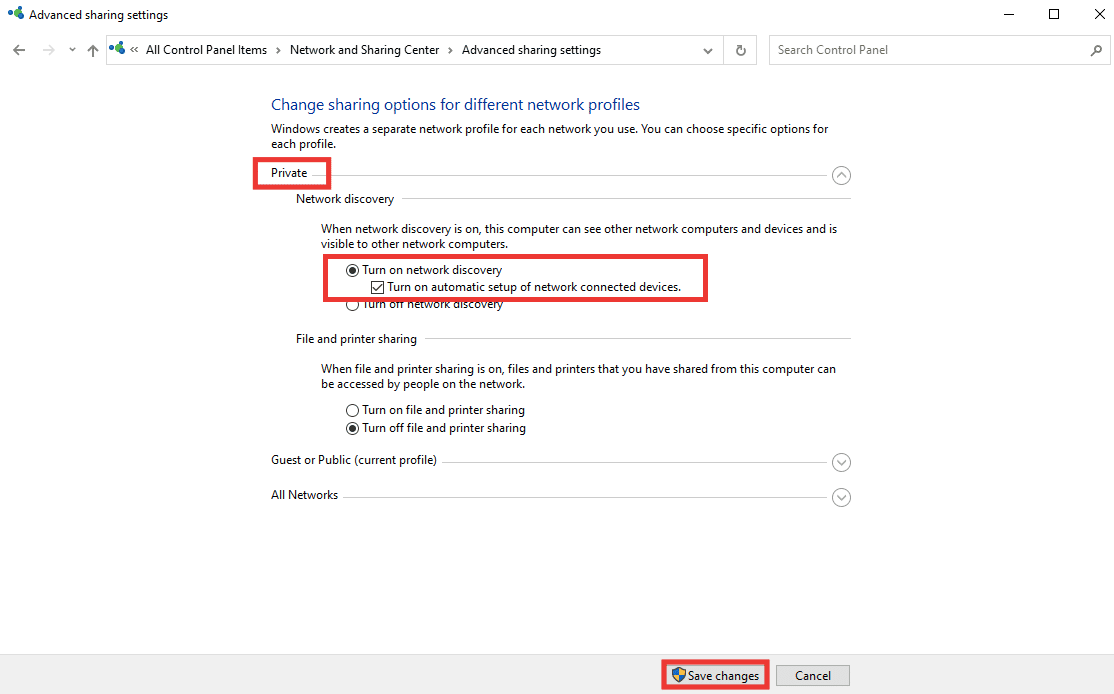Go up one level with the up arrow
Image resolution: width=1114 pixels, height=694 pixels.
92,49
